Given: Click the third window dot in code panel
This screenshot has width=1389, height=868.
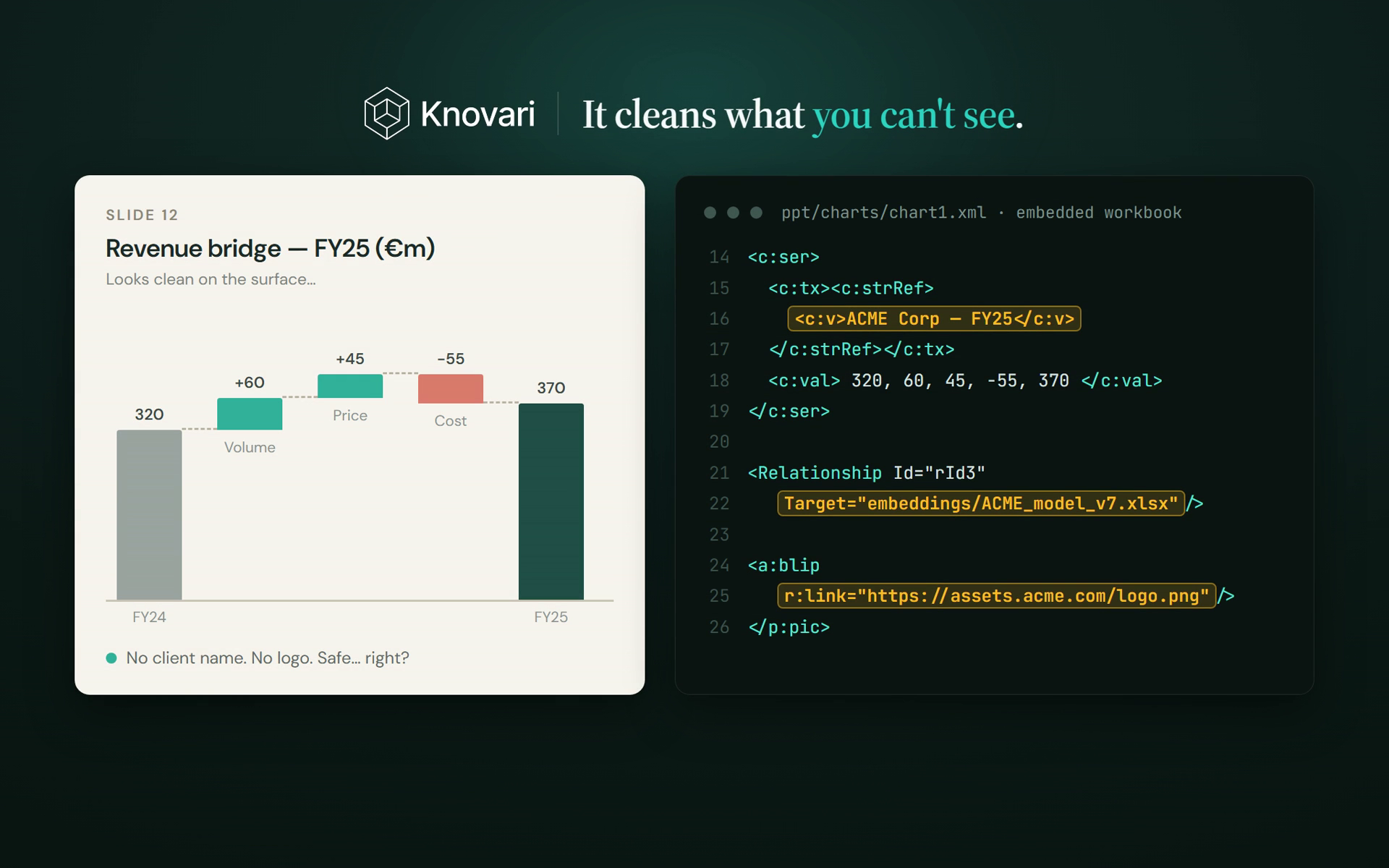Looking at the screenshot, I should click(756, 213).
